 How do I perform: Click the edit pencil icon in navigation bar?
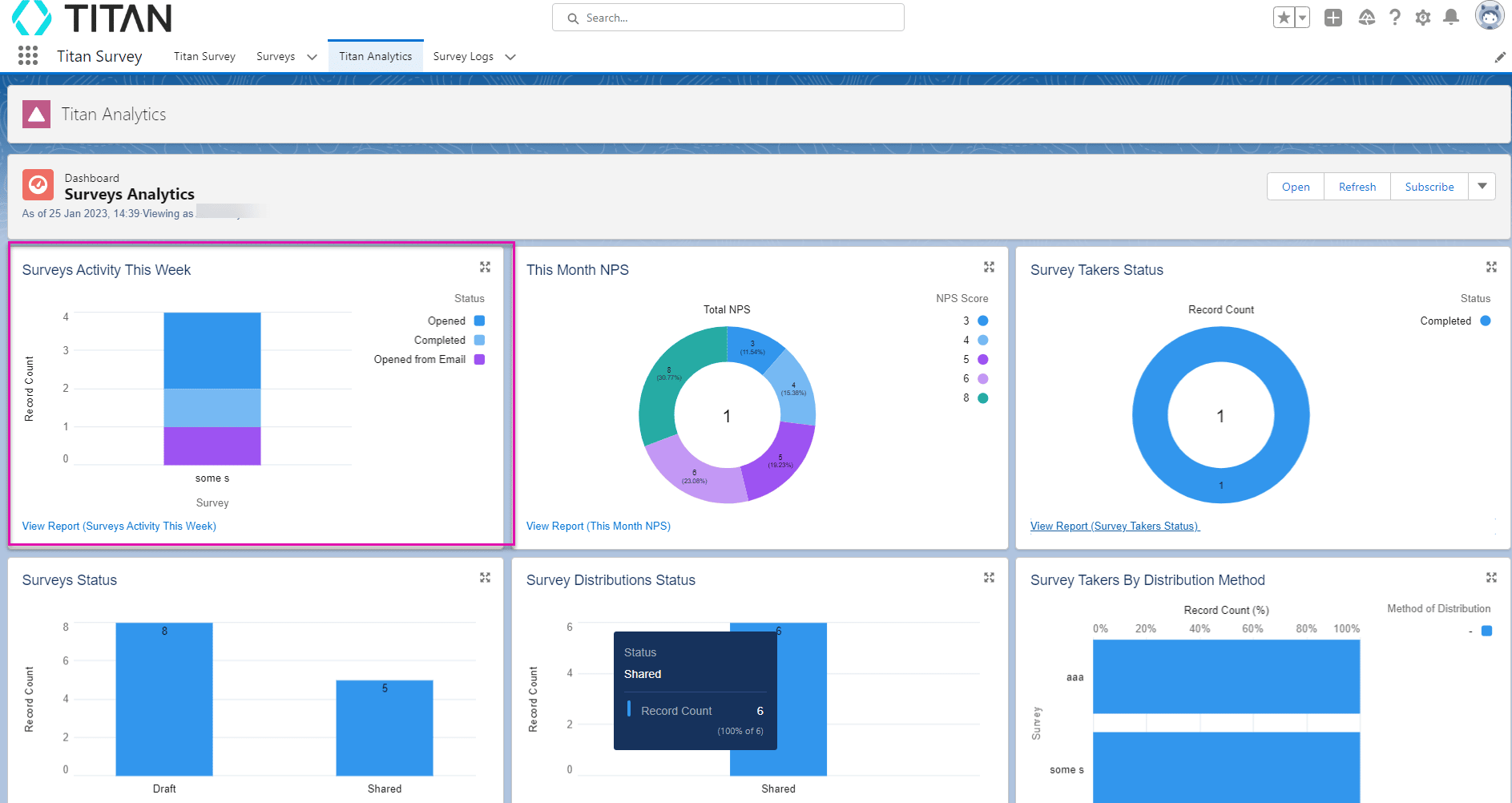[1500, 57]
